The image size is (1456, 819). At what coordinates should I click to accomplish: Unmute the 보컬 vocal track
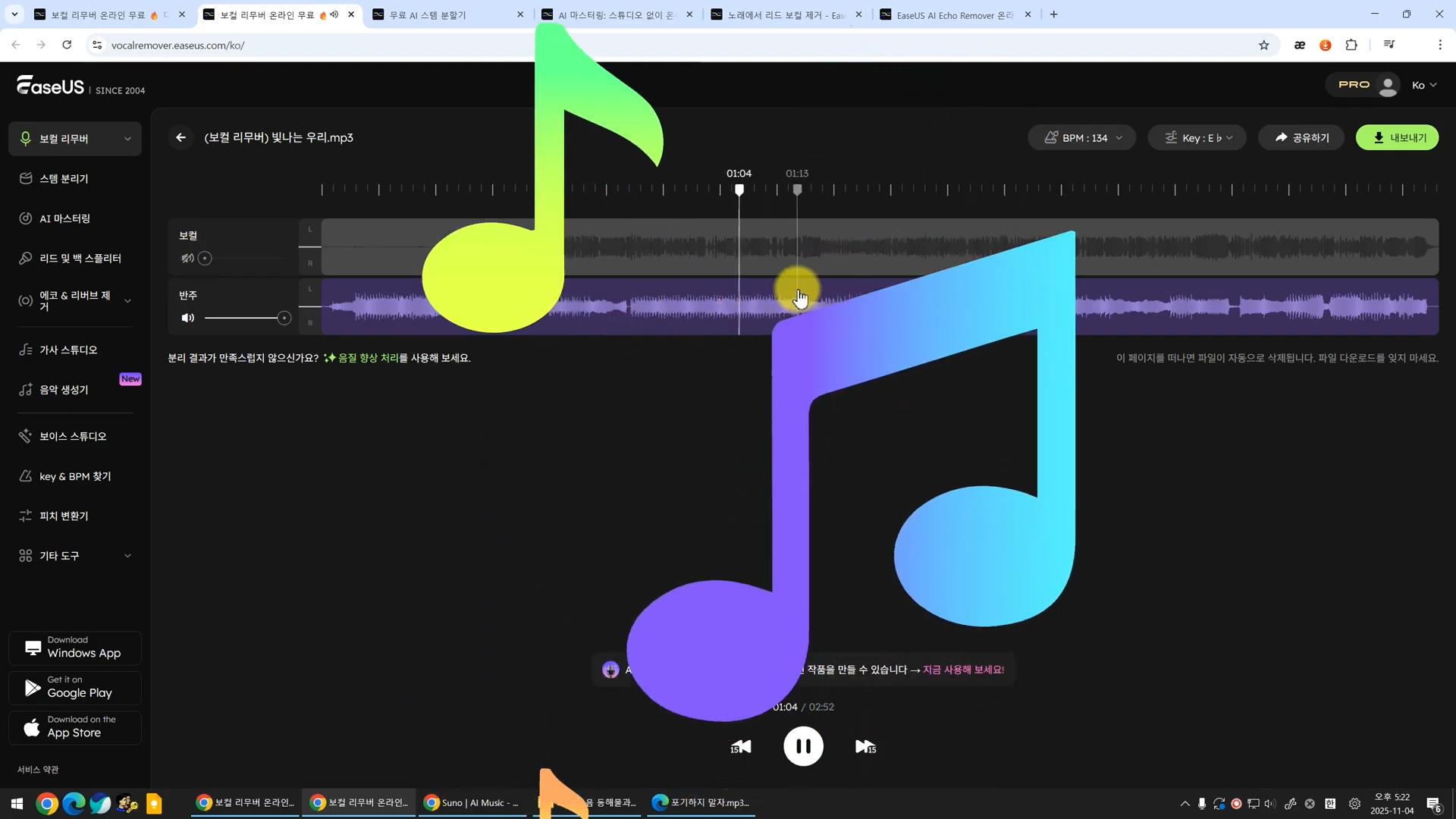(x=187, y=259)
